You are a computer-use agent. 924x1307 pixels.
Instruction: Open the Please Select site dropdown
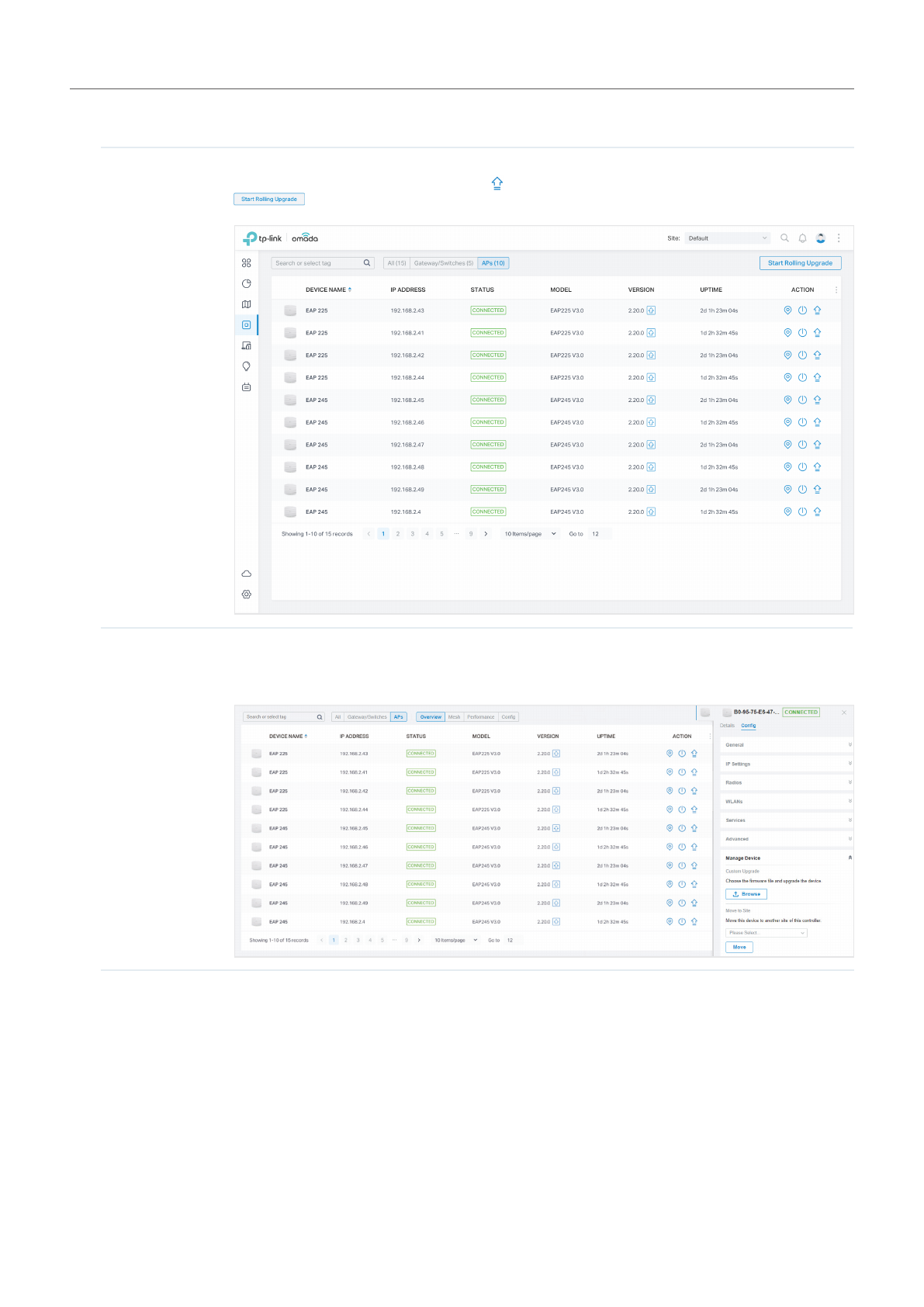[x=766, y=933]
